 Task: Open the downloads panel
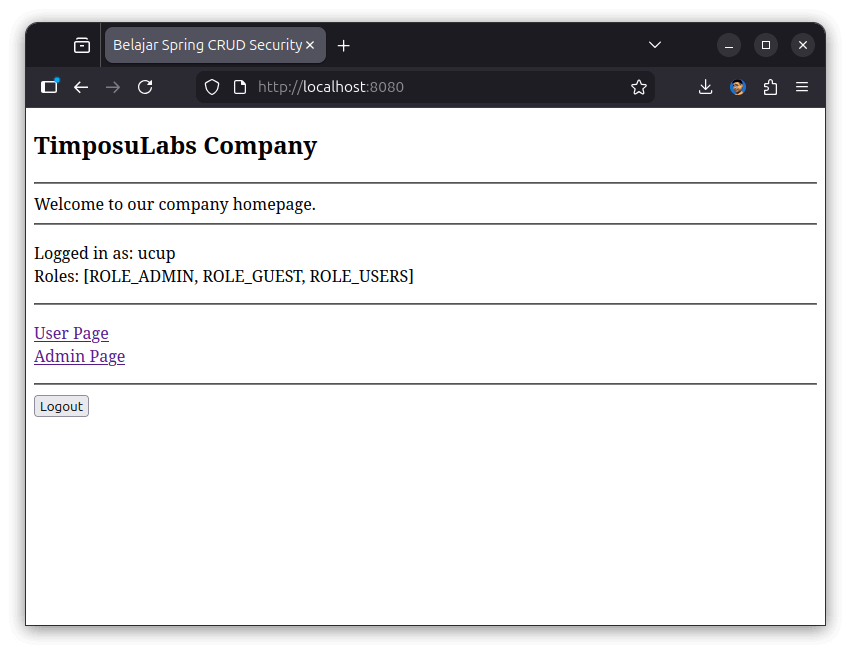point(705,87)
